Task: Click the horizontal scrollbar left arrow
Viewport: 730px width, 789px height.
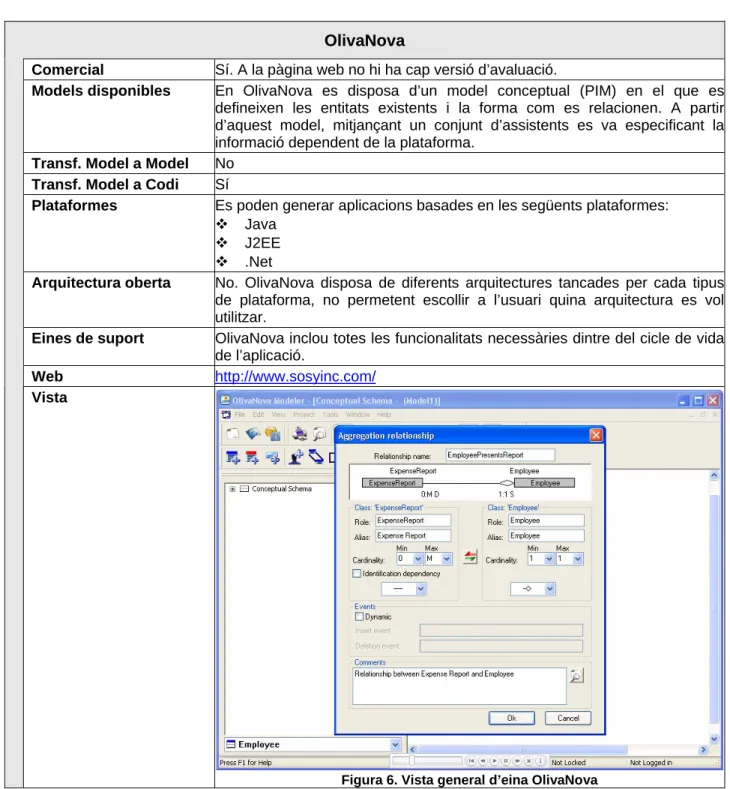Action: 413,750
